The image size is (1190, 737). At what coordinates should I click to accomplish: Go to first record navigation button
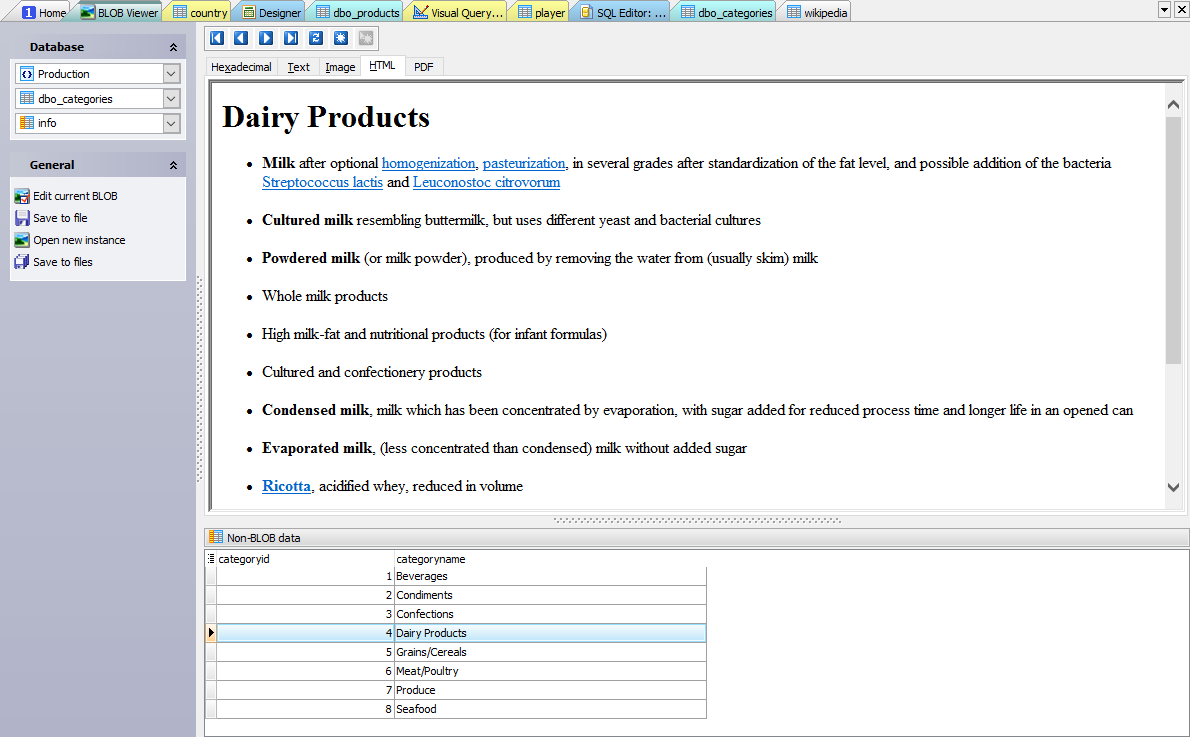pos(217,38)
